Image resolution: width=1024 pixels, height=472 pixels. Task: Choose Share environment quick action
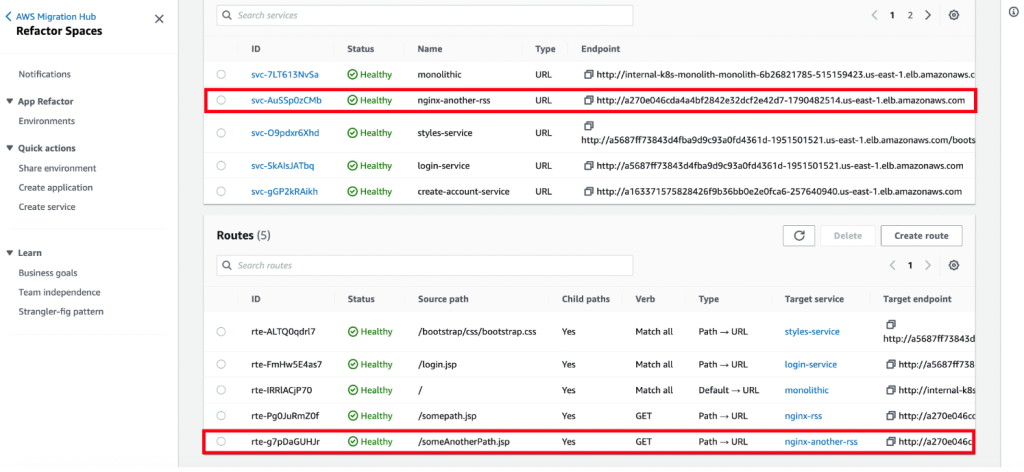point(57,168)
